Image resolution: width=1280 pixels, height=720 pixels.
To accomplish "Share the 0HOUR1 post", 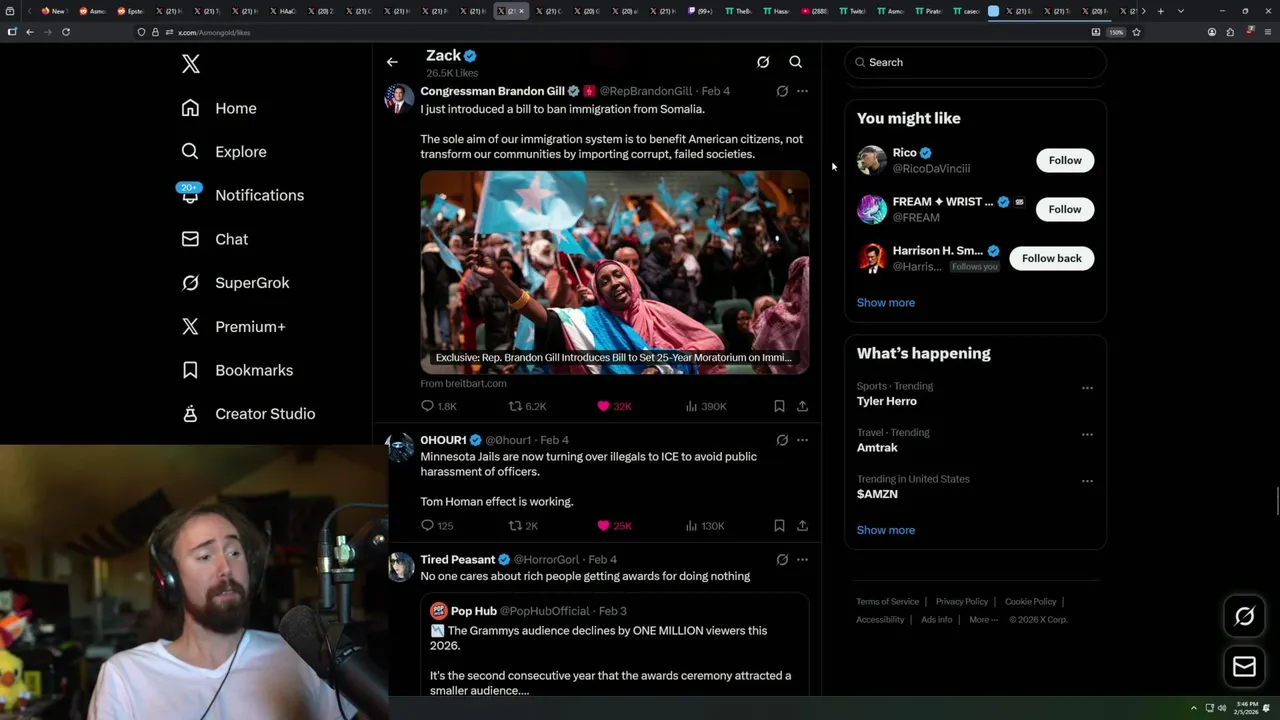I will [802, 526].
